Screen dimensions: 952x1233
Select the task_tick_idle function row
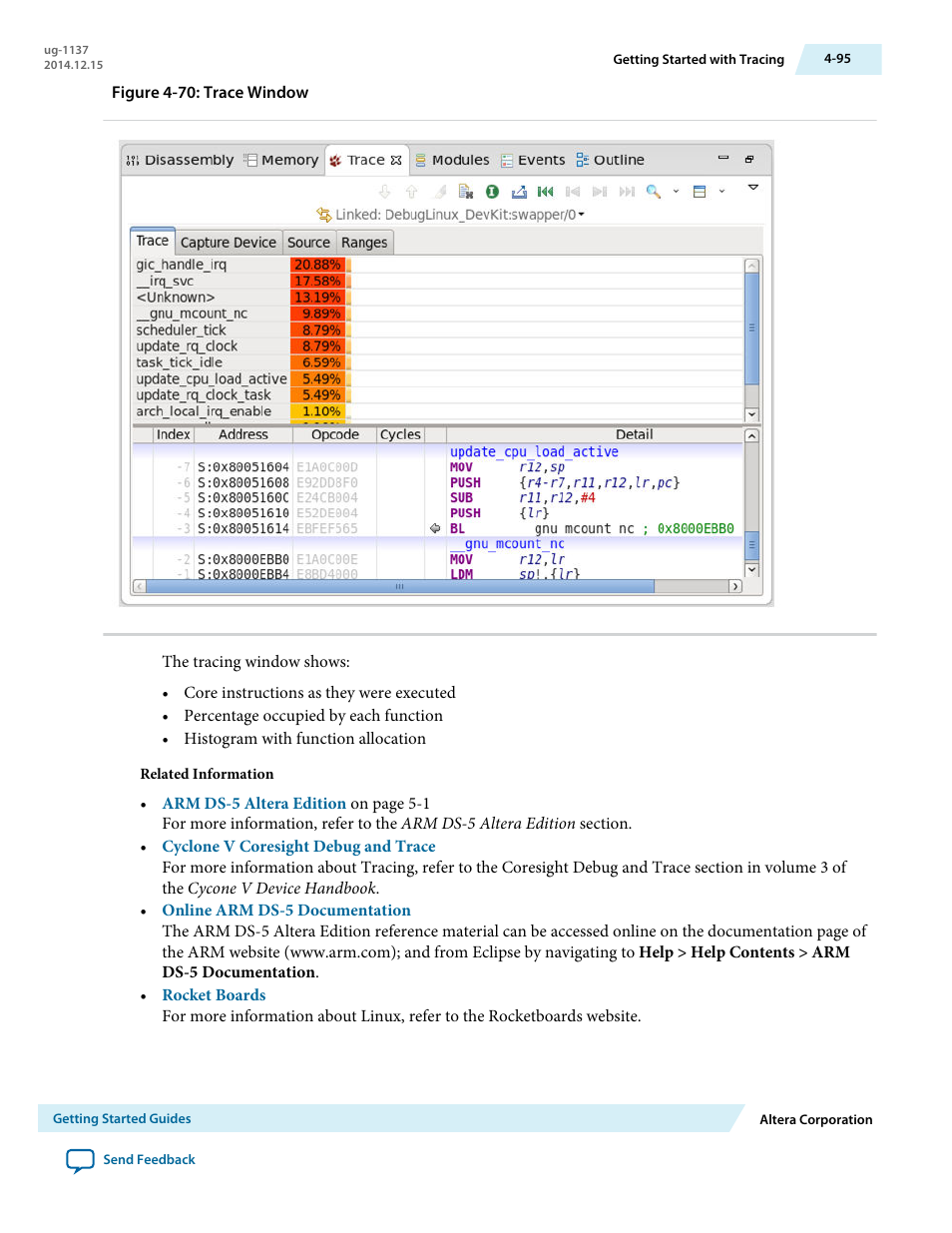point(438,362)
